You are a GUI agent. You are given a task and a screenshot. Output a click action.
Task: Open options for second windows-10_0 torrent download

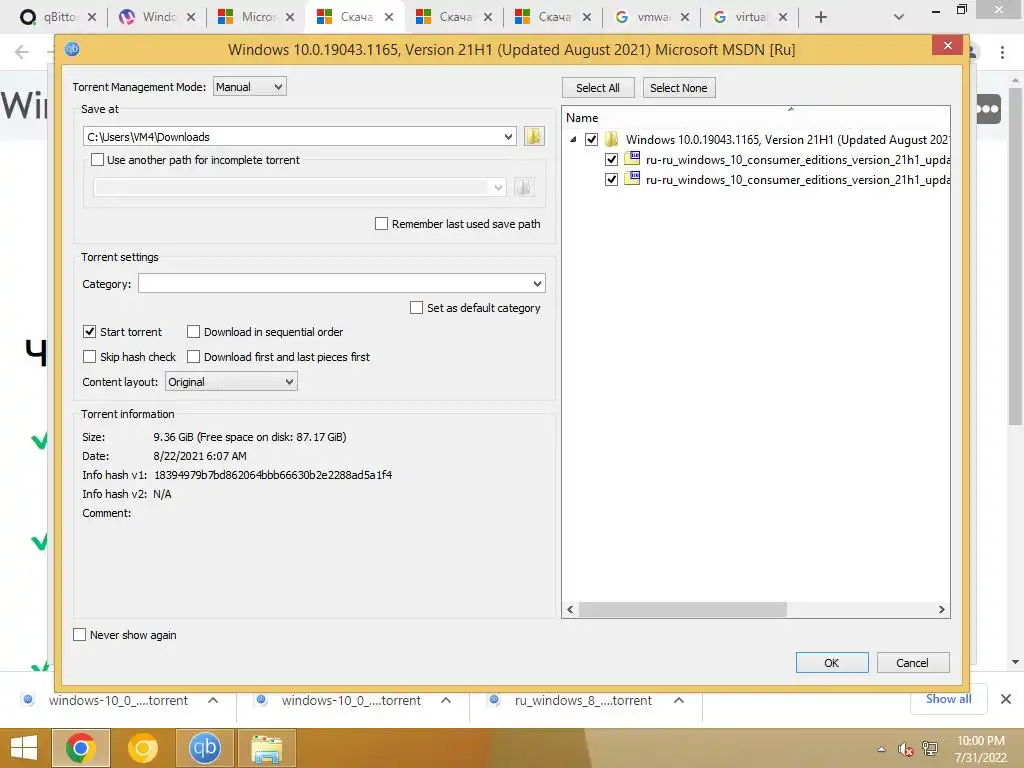point(446,700)
